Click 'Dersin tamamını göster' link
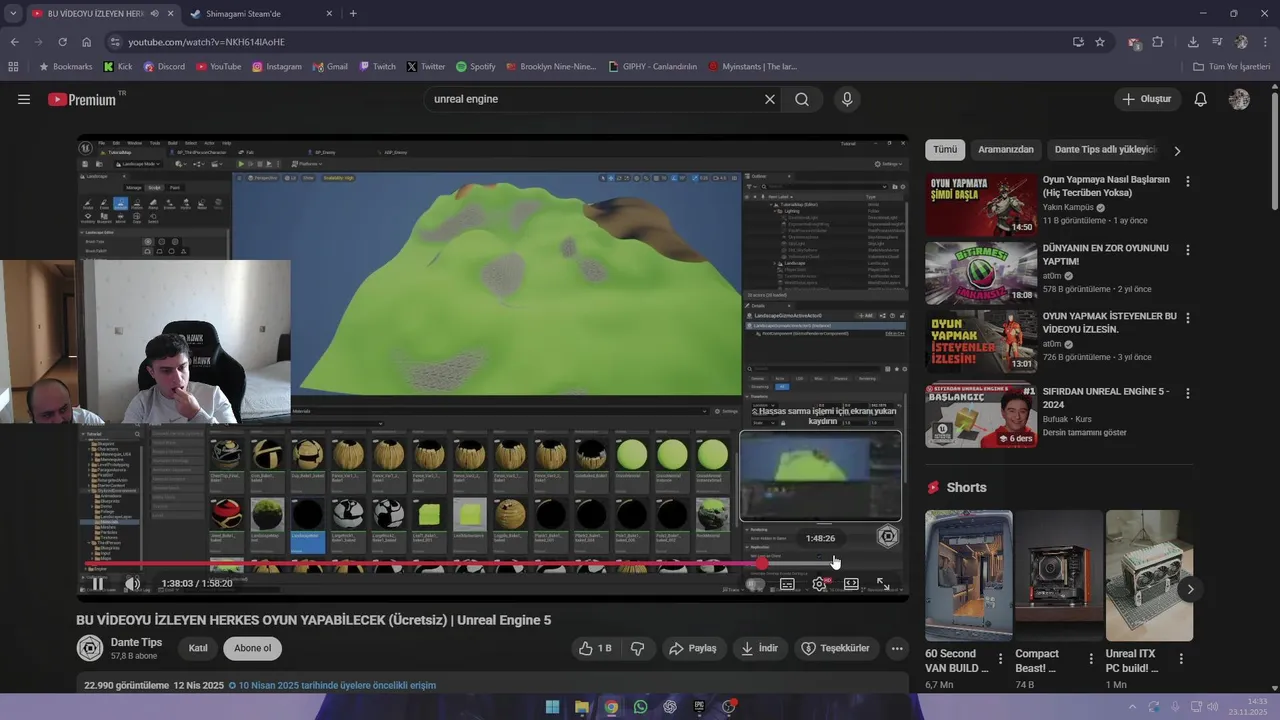This screenshot has width=1280, height=720. tap(1084, 432)
